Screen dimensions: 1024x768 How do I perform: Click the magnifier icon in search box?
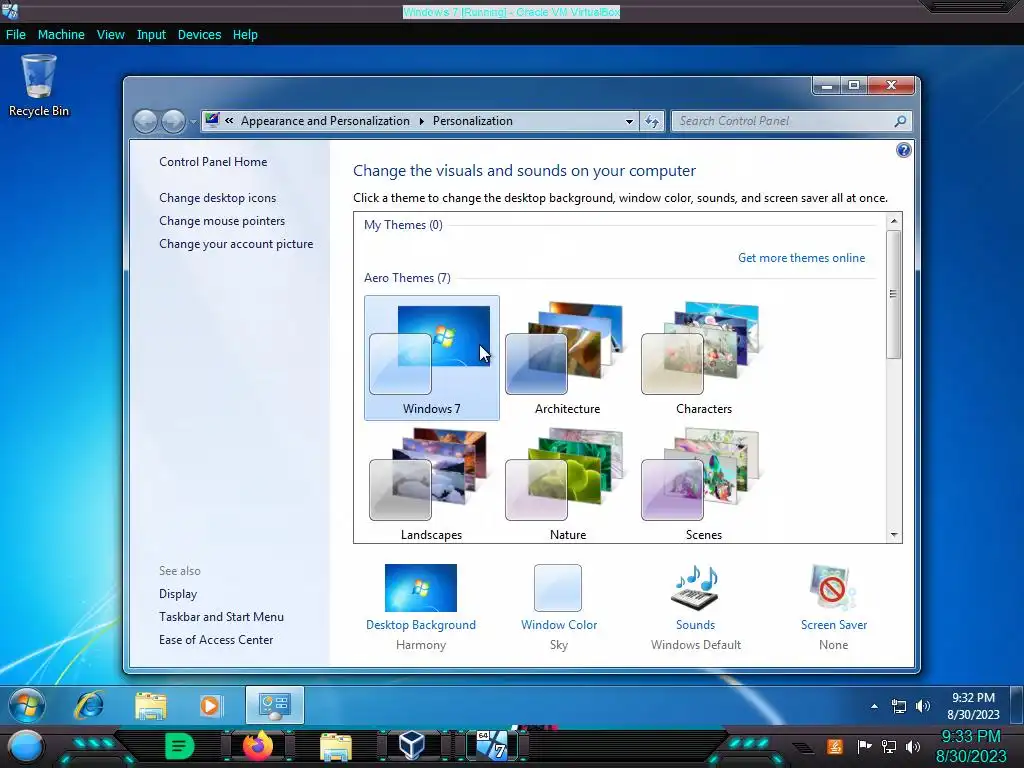coord(900,121)
